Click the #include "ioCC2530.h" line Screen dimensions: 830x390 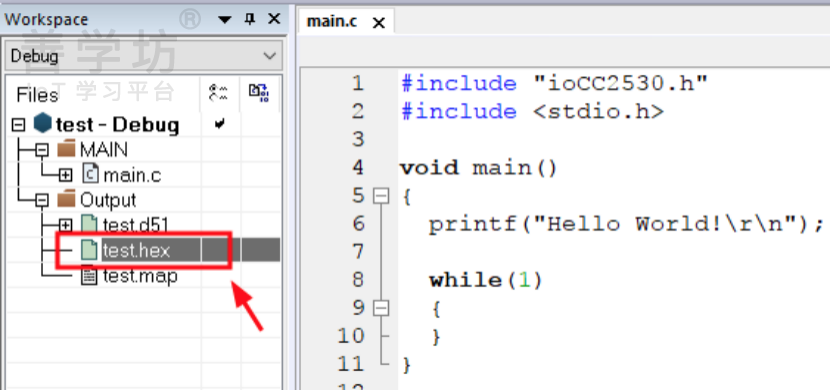pyautogui.click(x=554, y=84)
